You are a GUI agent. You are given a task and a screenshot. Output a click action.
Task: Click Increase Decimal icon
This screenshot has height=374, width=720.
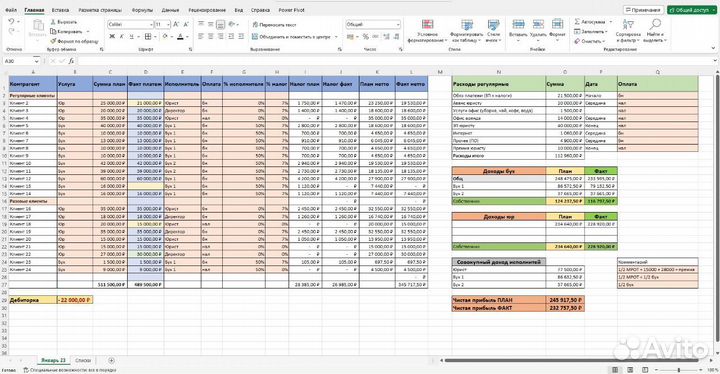[x=387, y=37]
